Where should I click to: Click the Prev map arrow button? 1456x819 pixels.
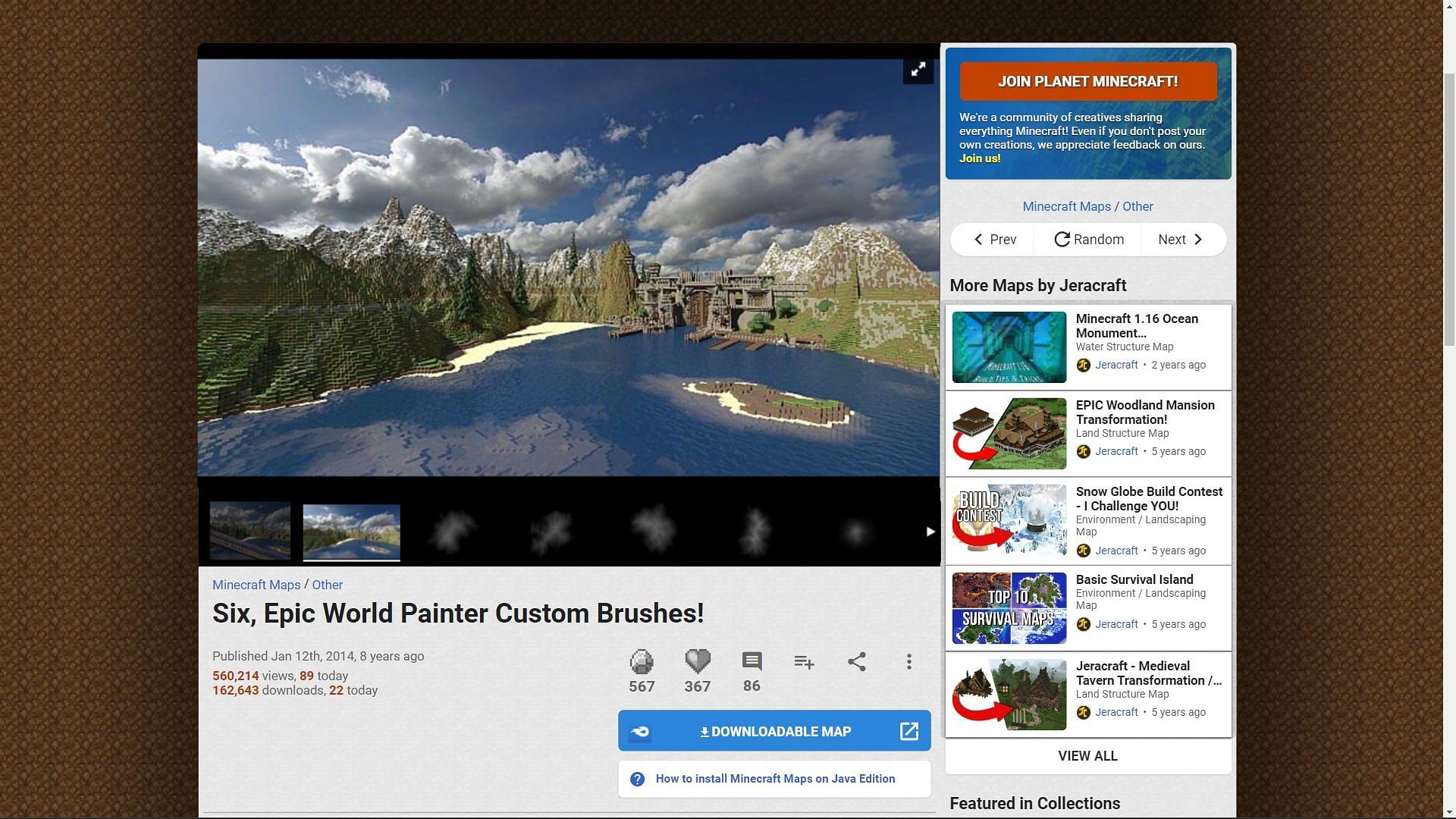pyautogui.click(x=993, y=239)
